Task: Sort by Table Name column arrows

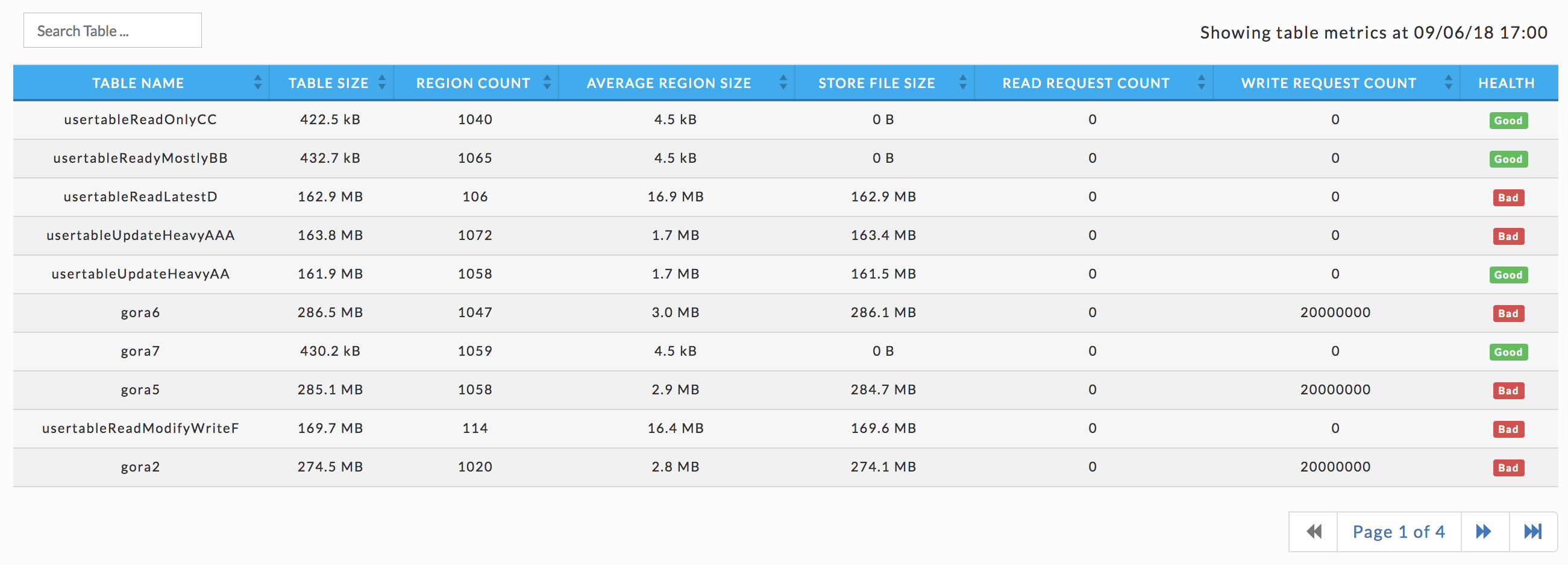Action: point(258,82)
